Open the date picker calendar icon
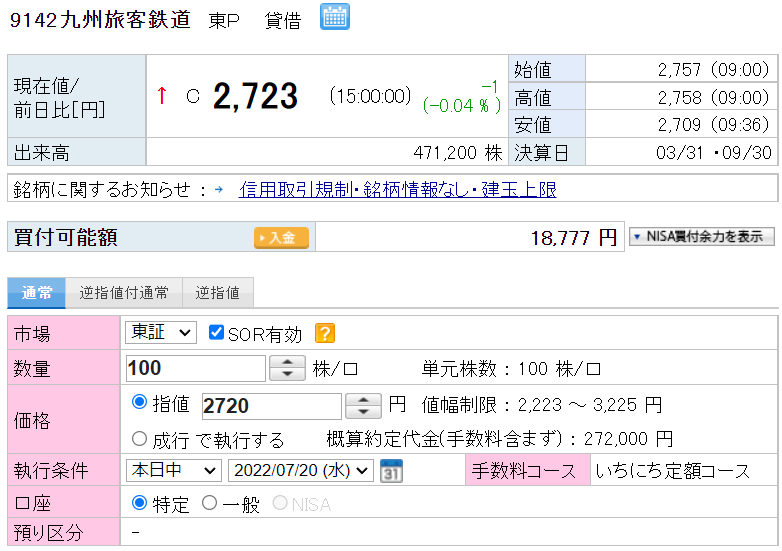 coord(391,471)
